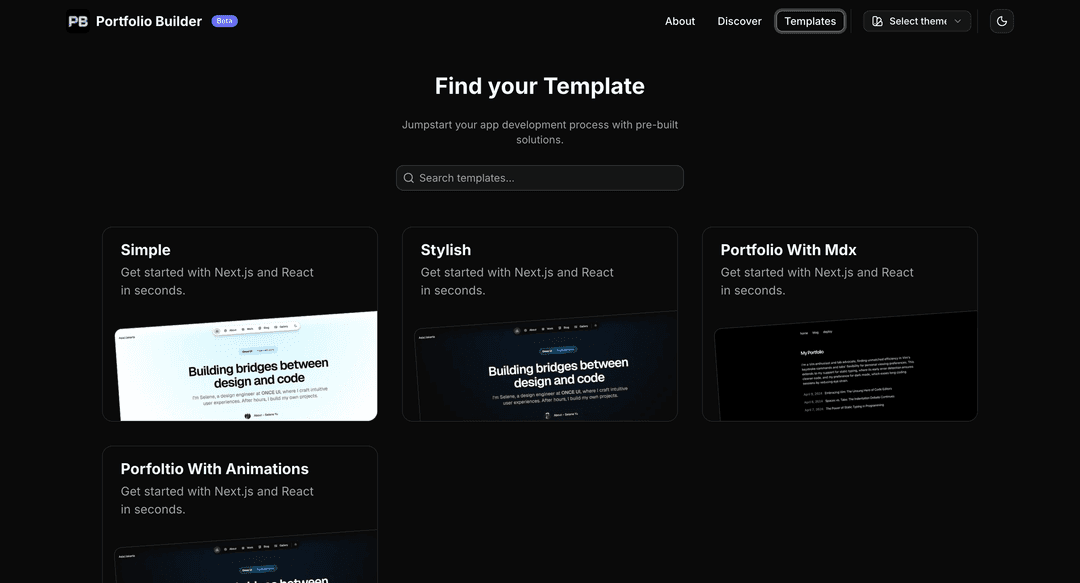This screenshot has width=1080, height=583.
Task: Open the Portfolio Builder home link
Action: click(x=149, y=21)
